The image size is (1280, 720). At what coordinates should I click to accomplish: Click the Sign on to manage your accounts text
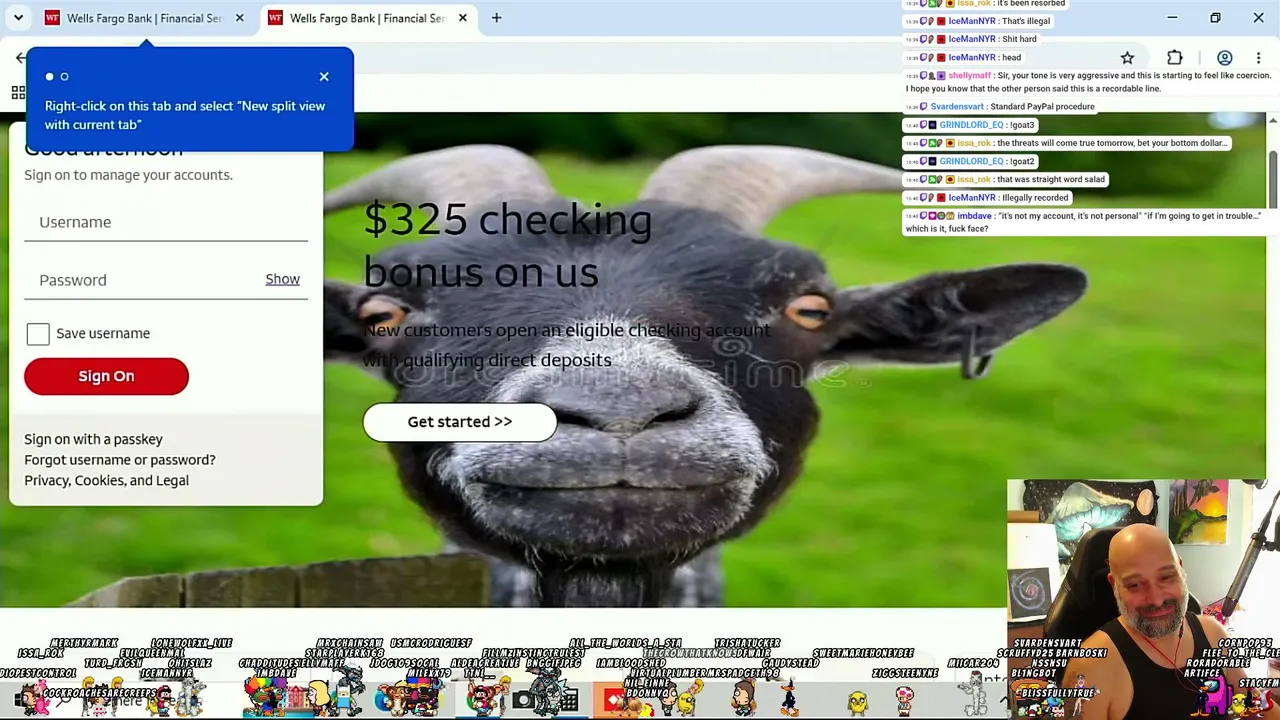[x=128, y=175]
